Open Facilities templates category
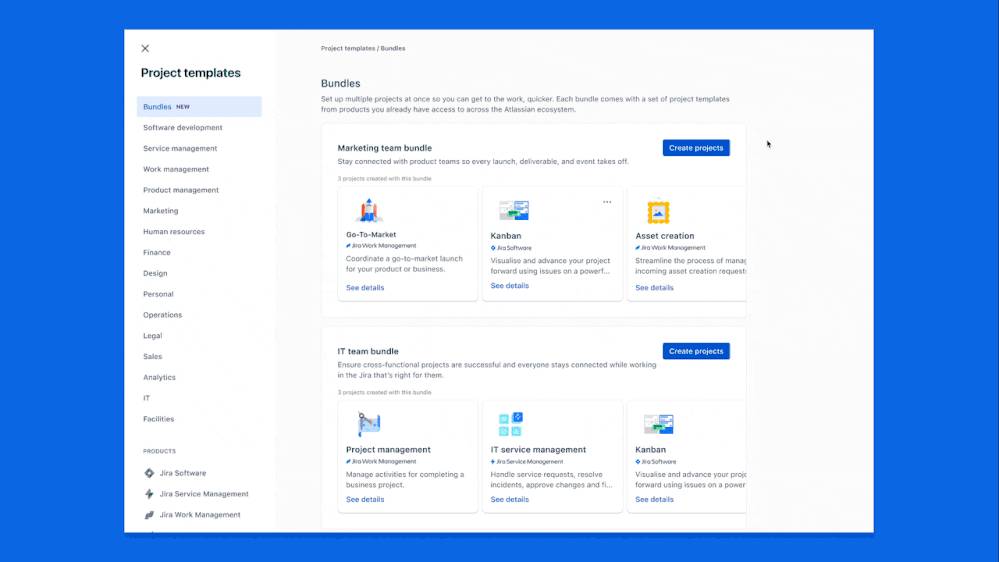 [x=159, y=419]
